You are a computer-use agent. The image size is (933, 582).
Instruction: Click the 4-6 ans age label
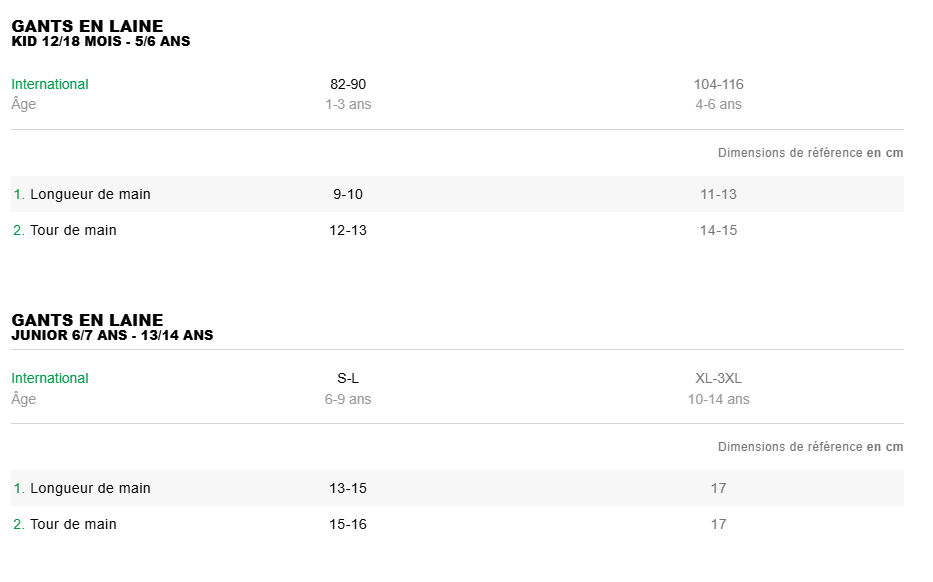tap(718, 104)
